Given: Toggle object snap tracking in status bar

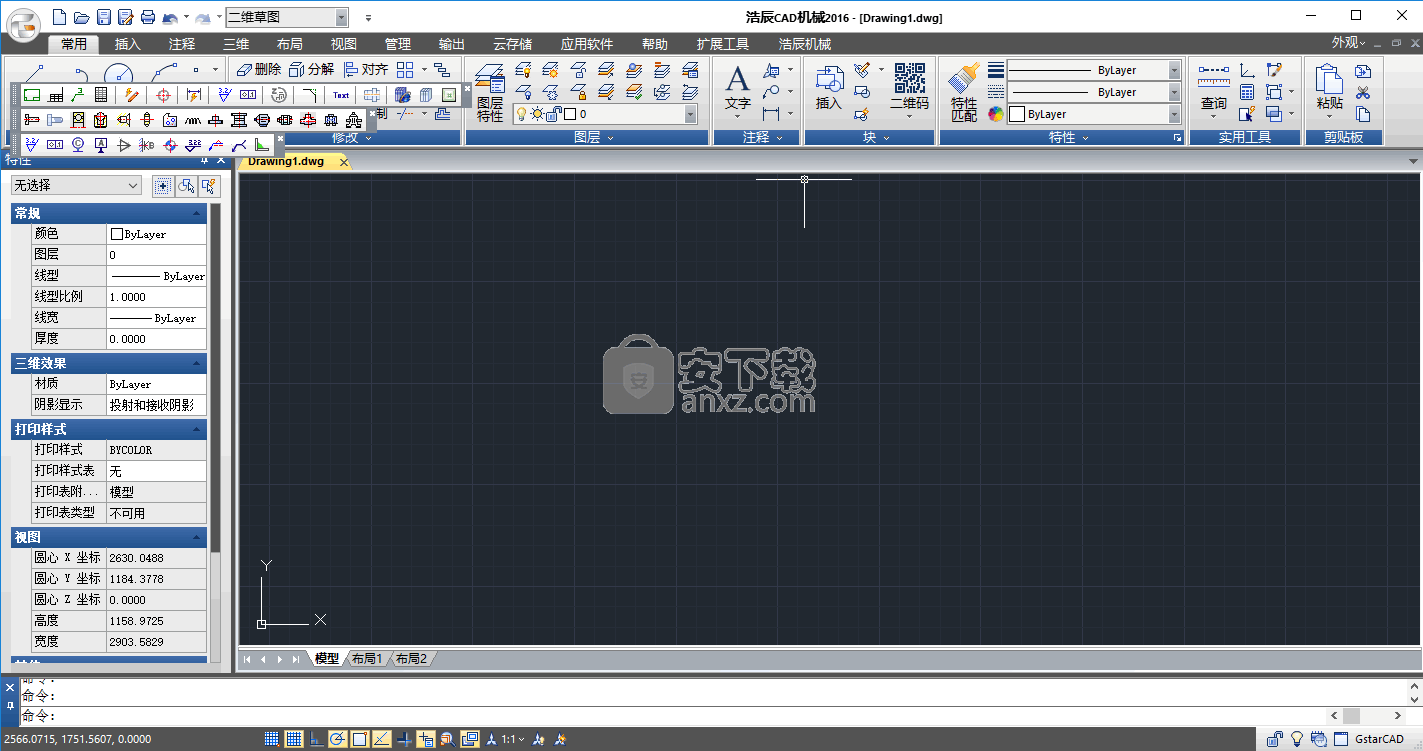Looking at the screenshot, I should (x=382, y=739).
